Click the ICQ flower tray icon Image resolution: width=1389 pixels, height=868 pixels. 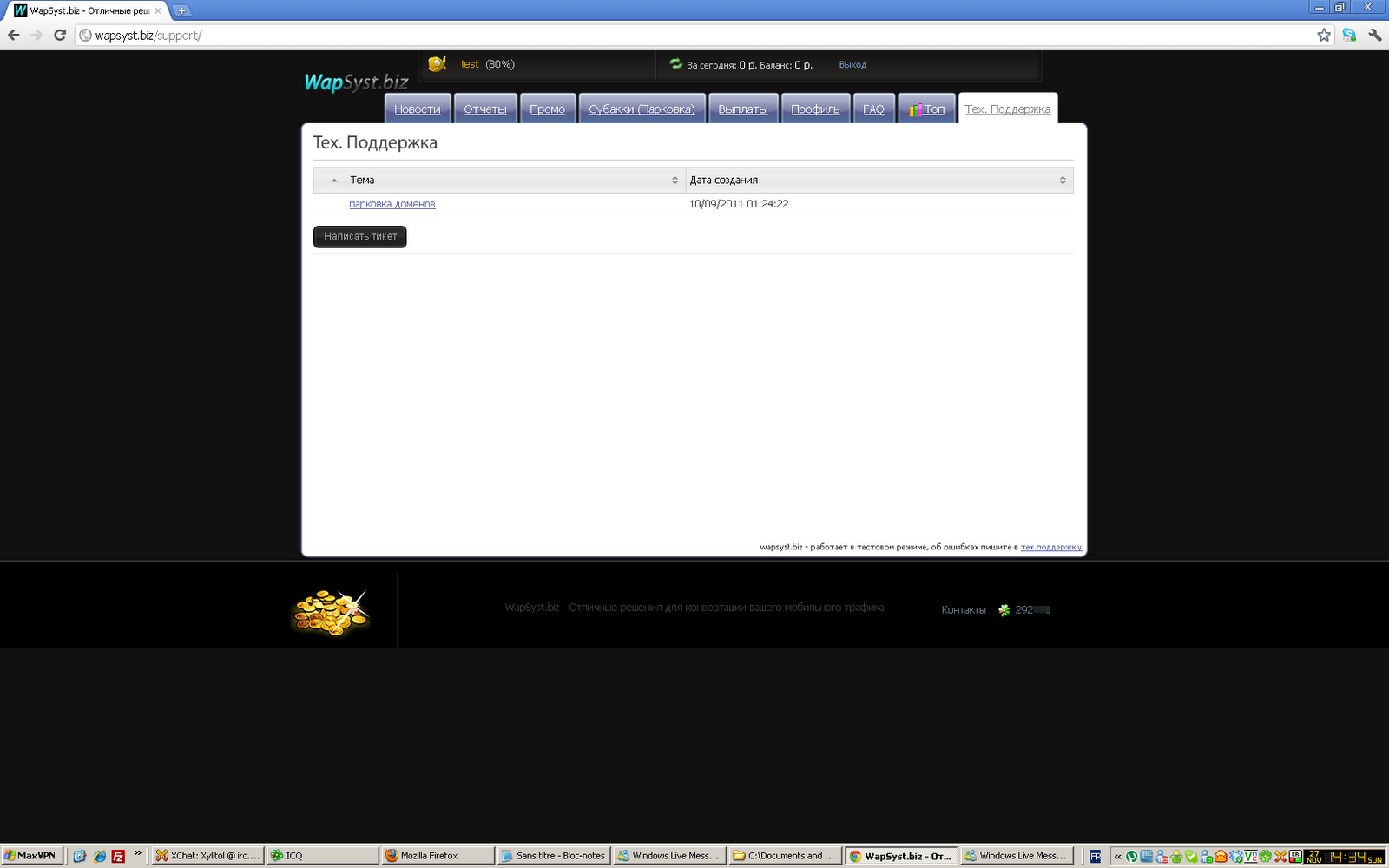click(x=1265, y=857)
